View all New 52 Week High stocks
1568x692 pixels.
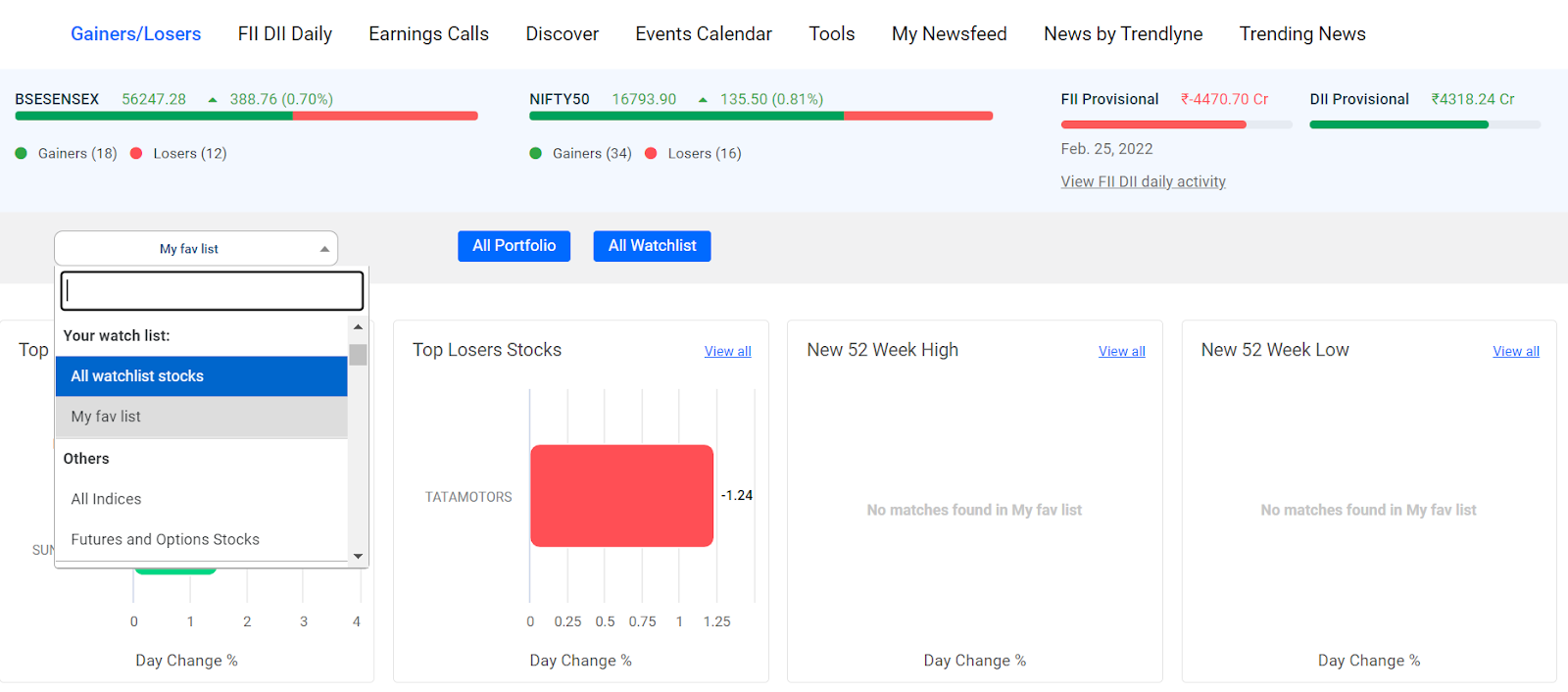tap(1121, 352)
